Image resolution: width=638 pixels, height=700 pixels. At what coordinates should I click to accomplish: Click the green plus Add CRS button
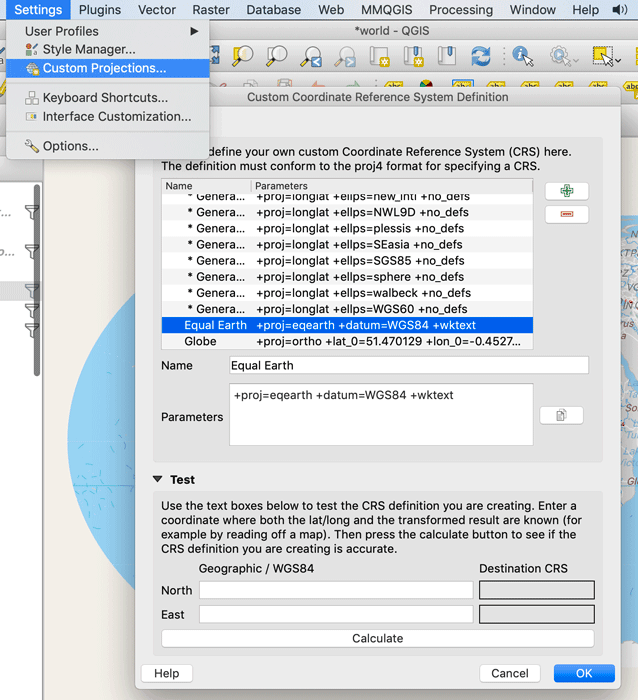pyautogui.click(x=567, y=191)
